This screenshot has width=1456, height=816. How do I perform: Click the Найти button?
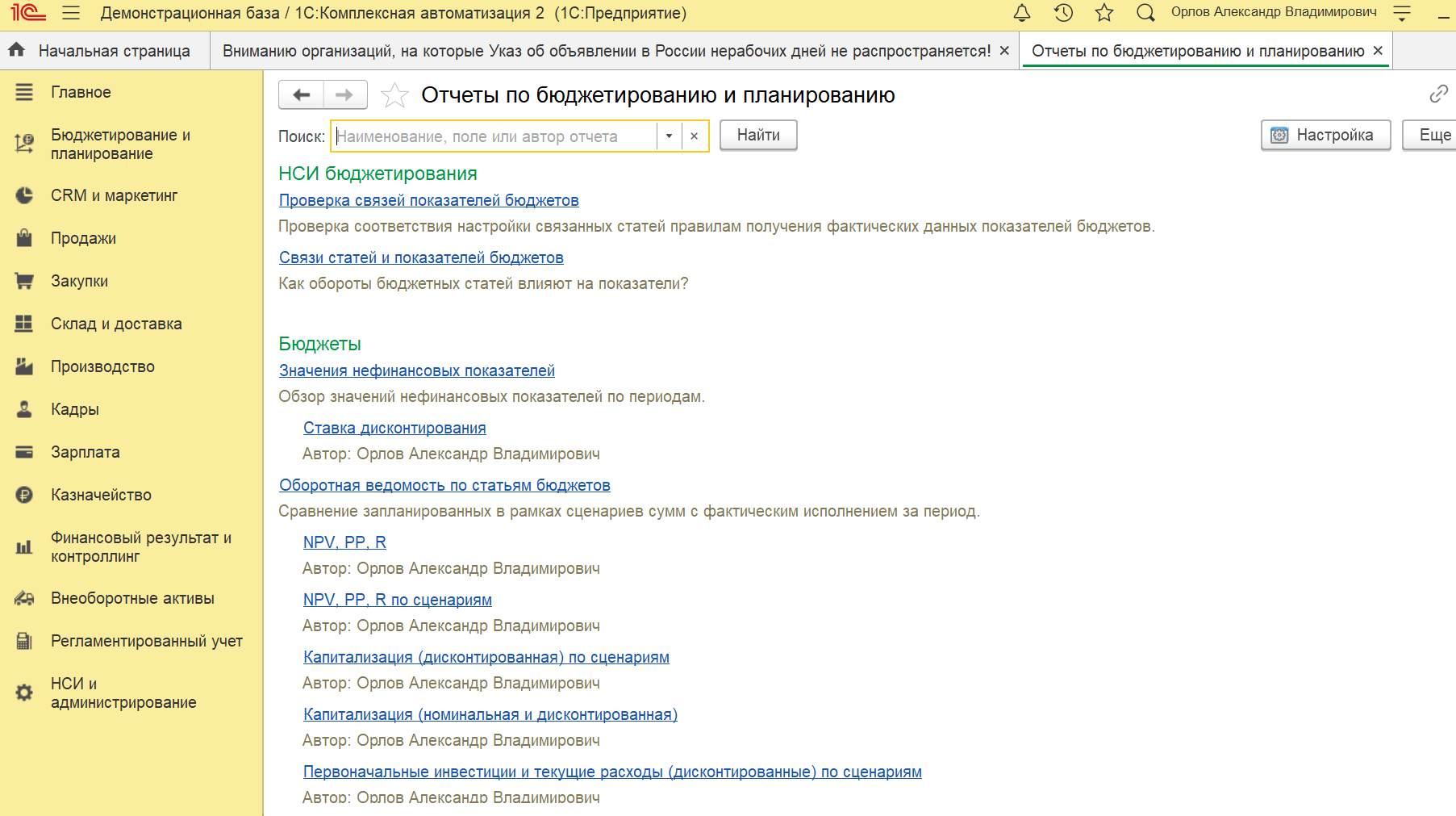click(x=758, y=135)
